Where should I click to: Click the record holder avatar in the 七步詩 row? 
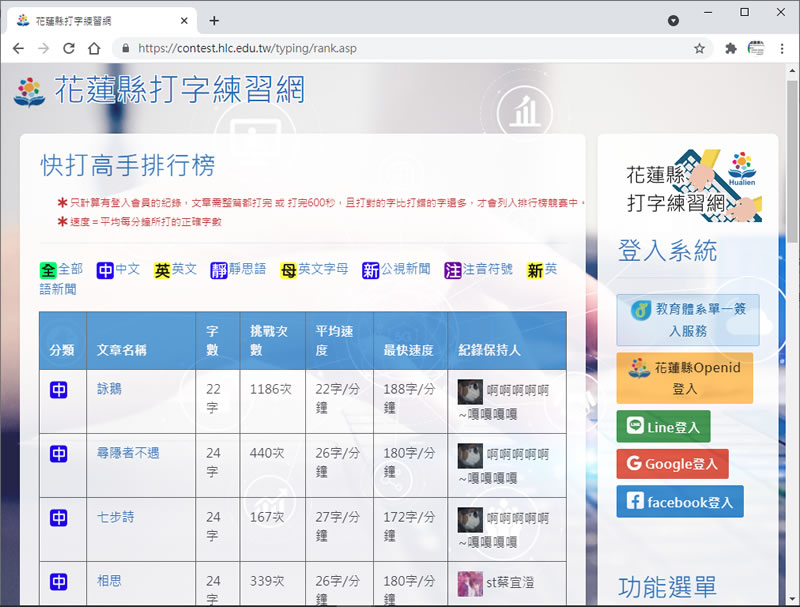pyautogui.click(x=470, y=520)
